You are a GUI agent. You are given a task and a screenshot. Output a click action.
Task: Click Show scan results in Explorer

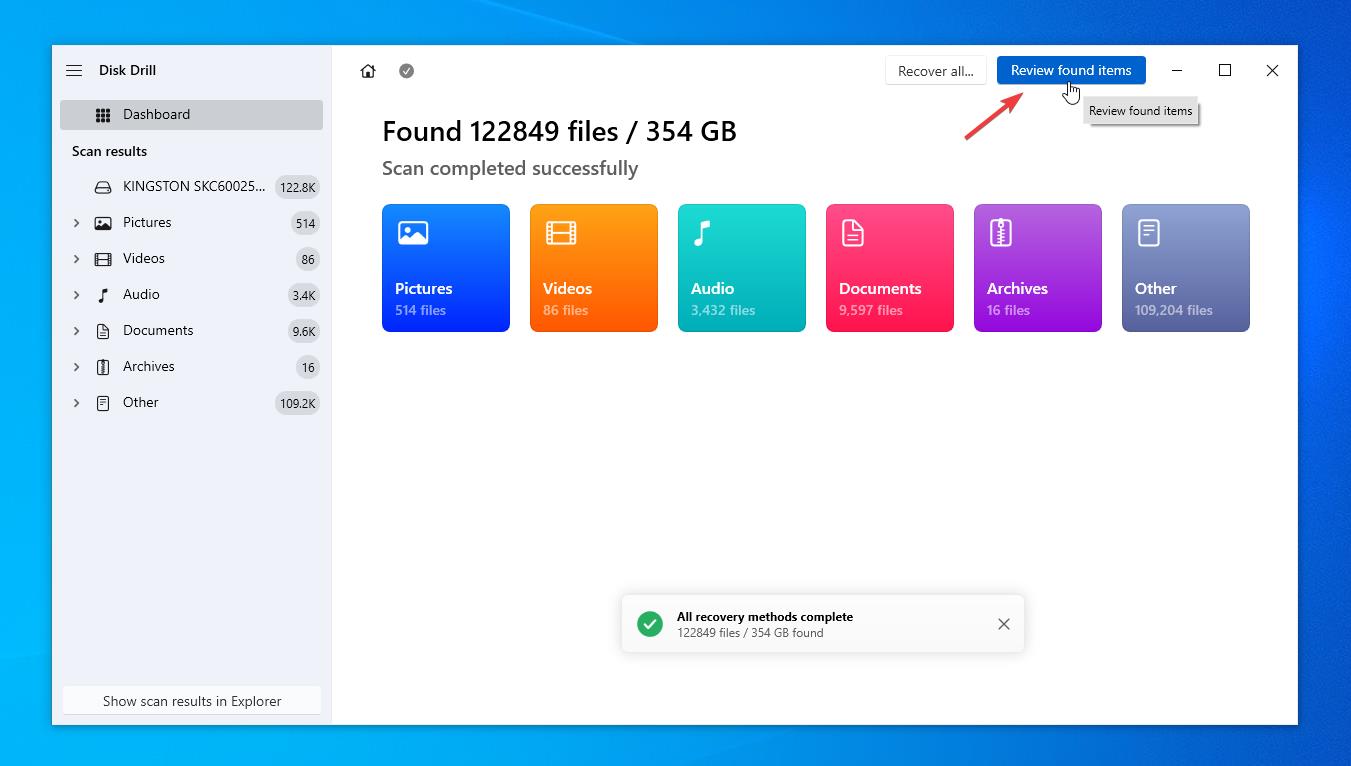pos(192,701)
